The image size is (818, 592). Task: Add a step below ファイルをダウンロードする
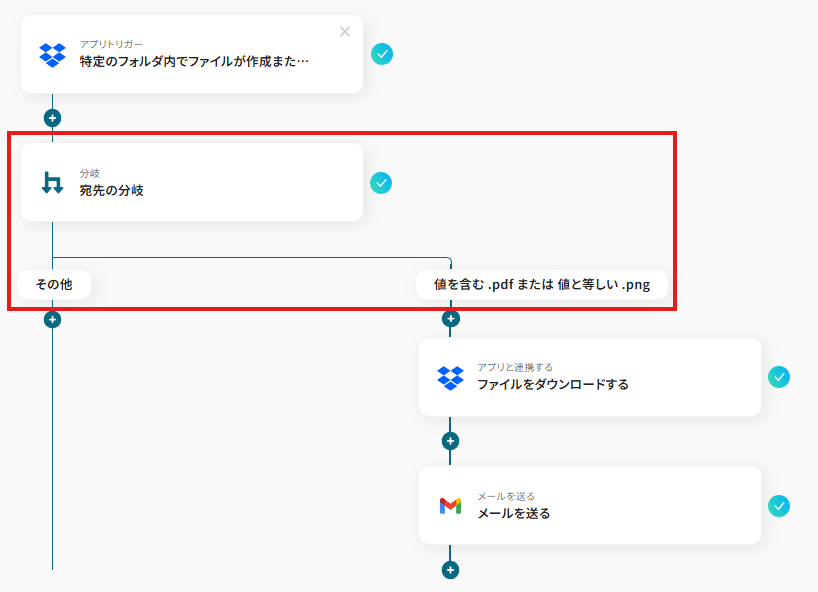pos(451,441)
